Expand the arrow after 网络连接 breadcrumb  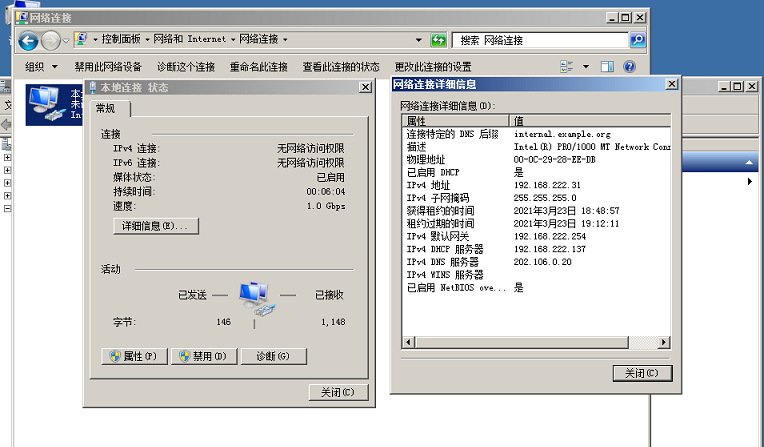[x=285, y=39]
